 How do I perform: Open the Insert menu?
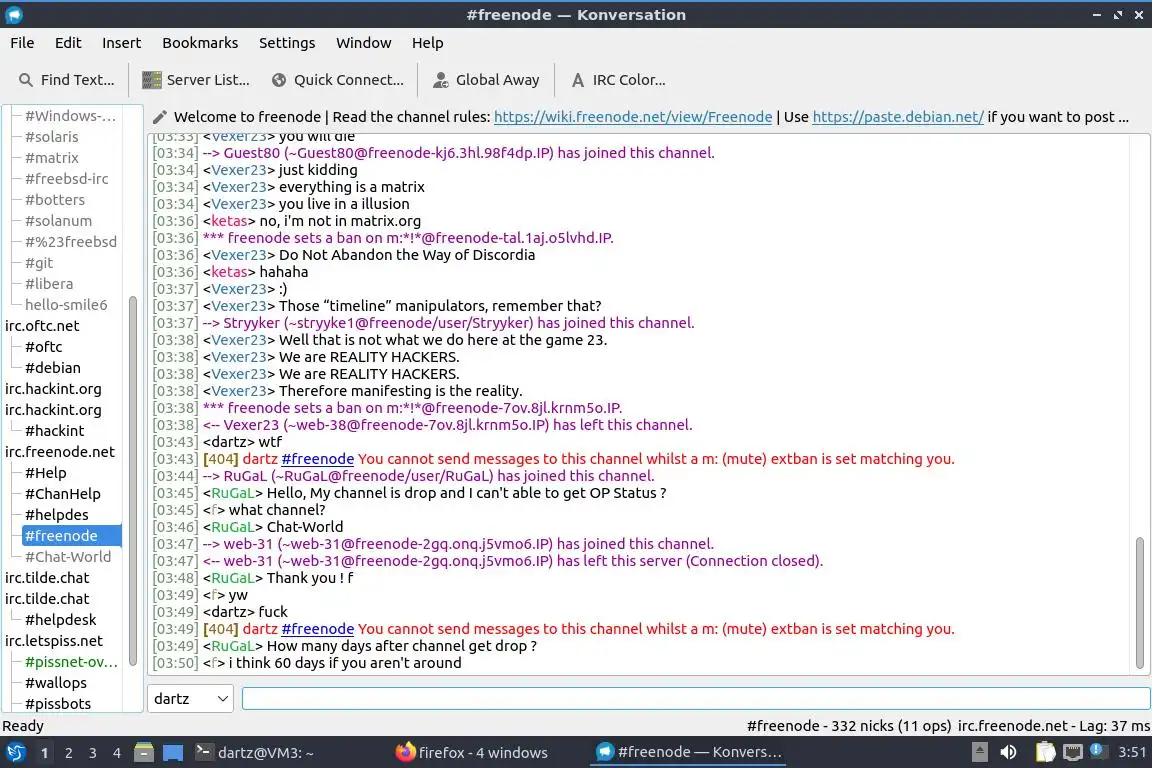(x=121, y=43)
